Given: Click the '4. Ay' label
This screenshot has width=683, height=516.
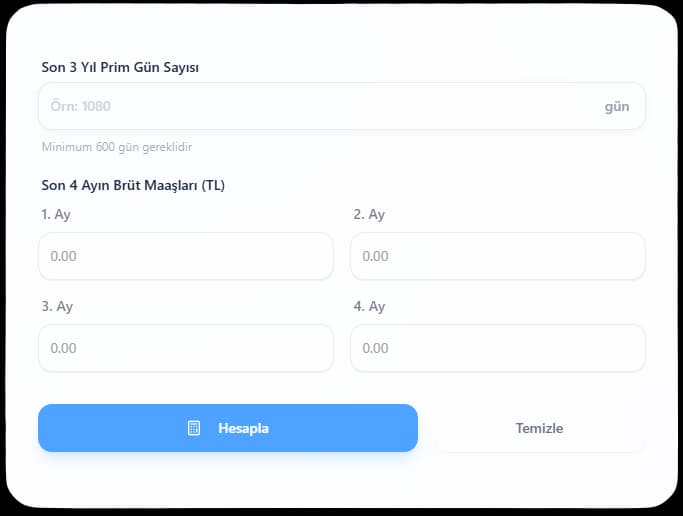Looking at the screenshot, I should 369,306.
